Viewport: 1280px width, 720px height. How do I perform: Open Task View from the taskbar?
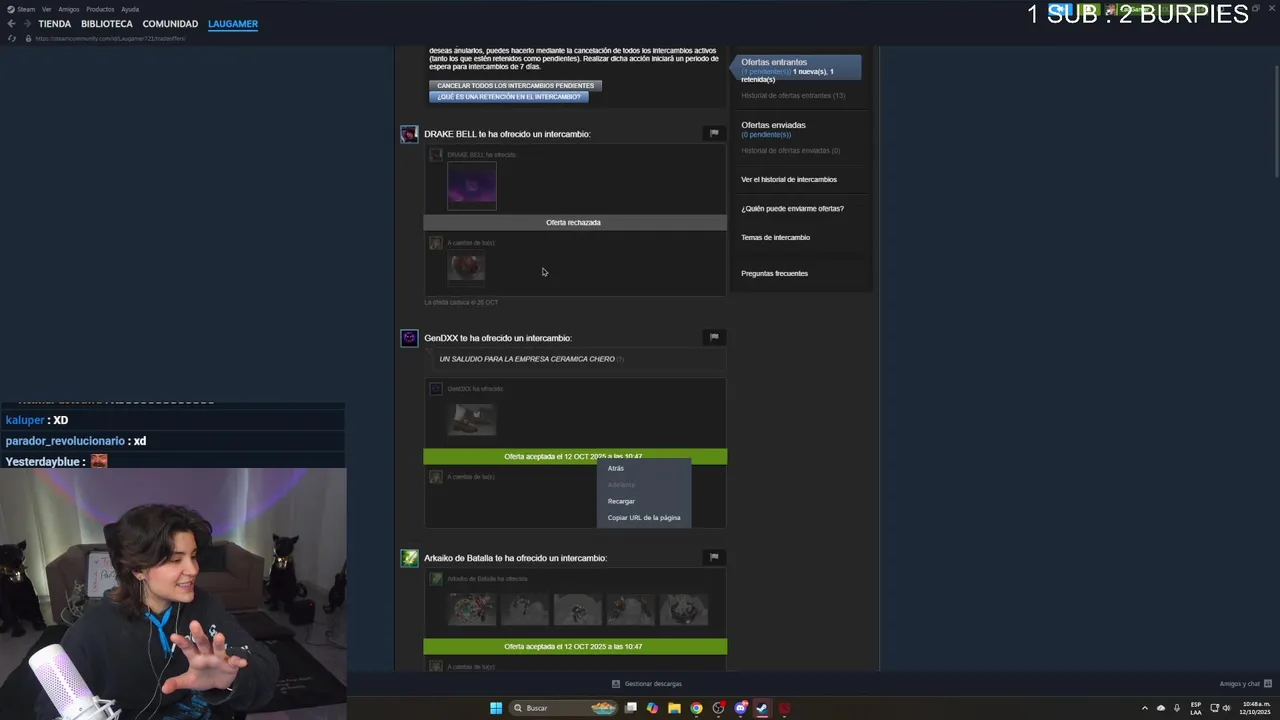(x=631, y=708)
